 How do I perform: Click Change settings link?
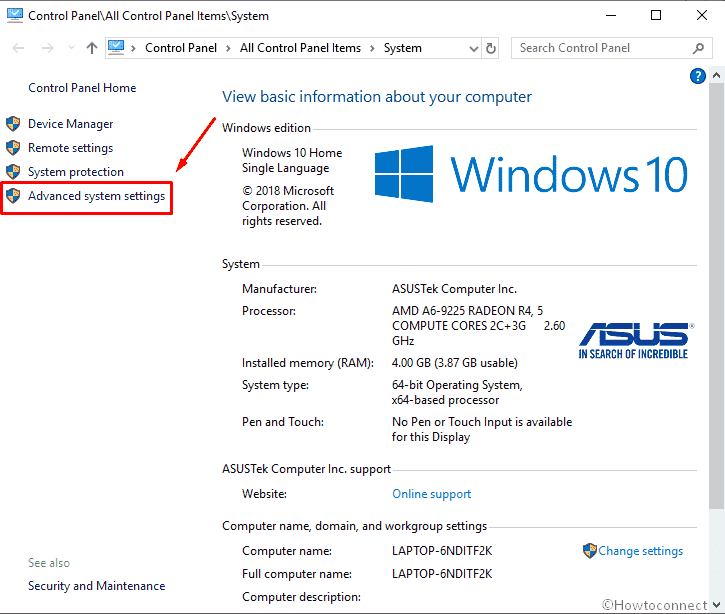640,551
